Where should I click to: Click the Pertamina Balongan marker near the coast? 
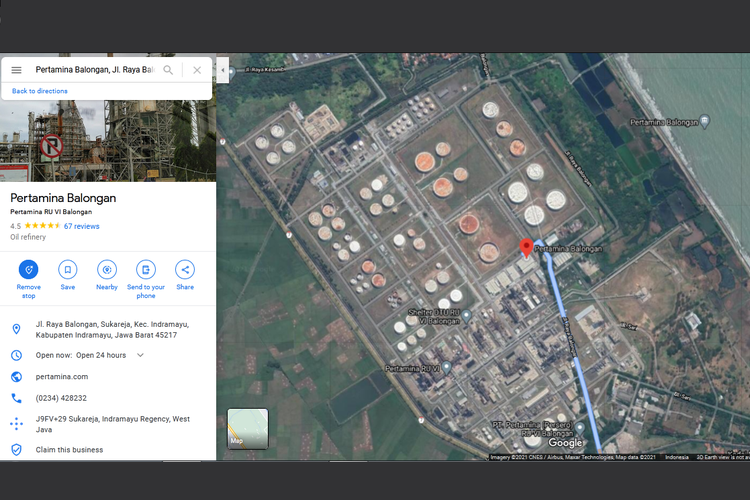pos(705,122)
